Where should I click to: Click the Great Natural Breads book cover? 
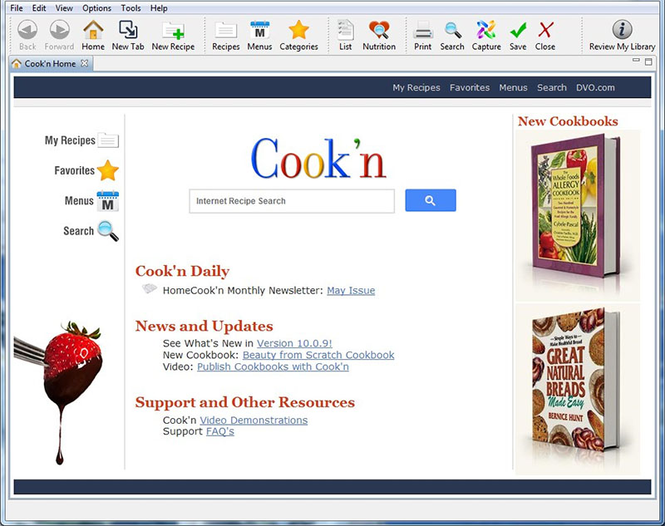click(x=576, y=380)
